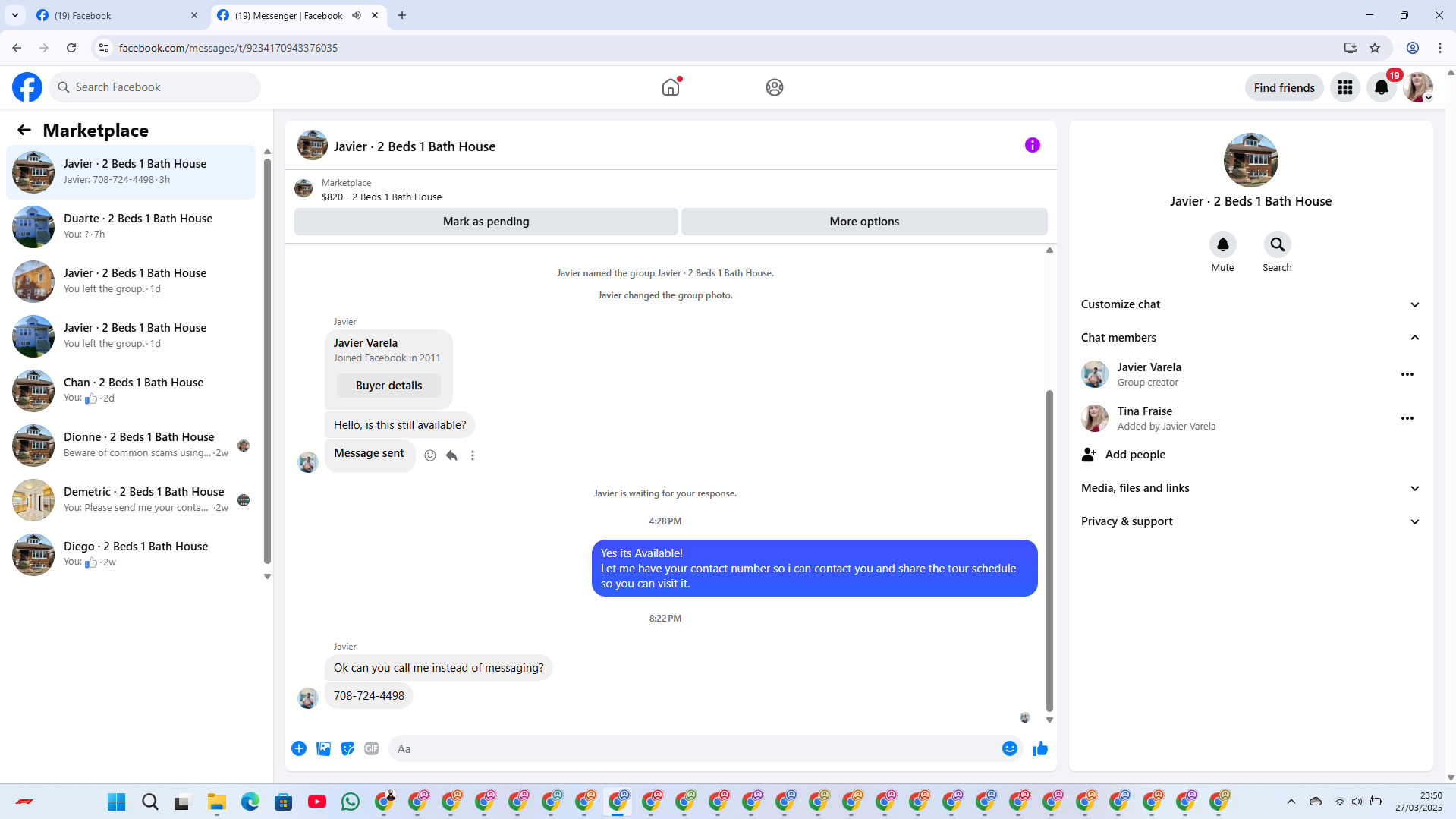Focus the Search Facebook field
The height and width of the screenshot is (819, 1456).
pos(155,87)
